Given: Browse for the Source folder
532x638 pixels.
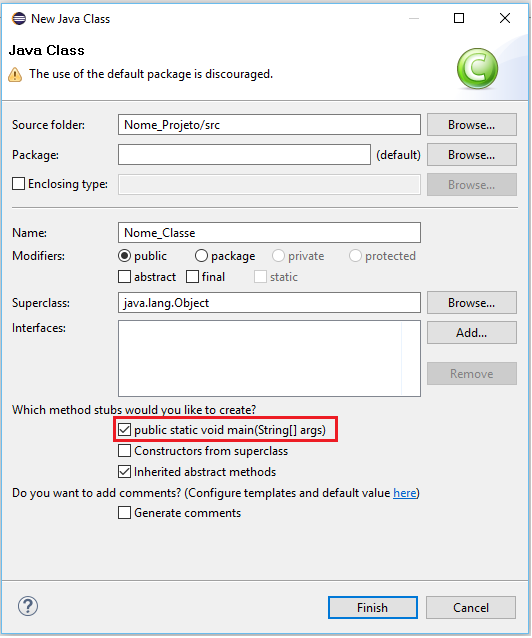Looking at the screenshot, I should tap(472, 125).
